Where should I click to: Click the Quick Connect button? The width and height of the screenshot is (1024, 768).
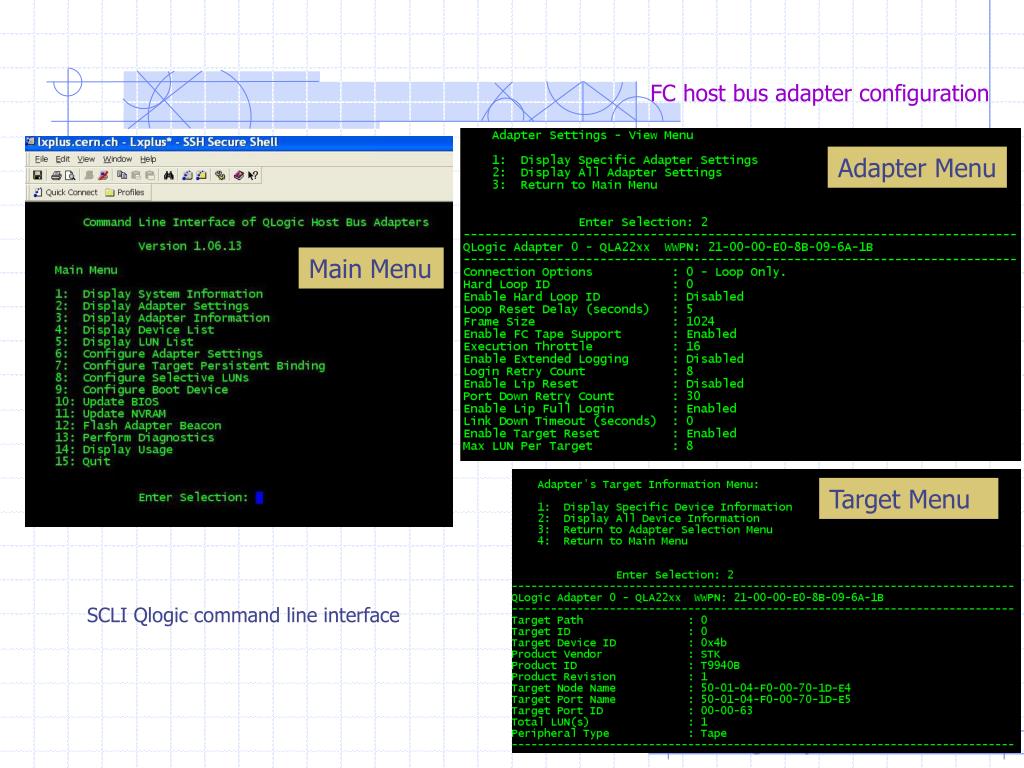65,192
